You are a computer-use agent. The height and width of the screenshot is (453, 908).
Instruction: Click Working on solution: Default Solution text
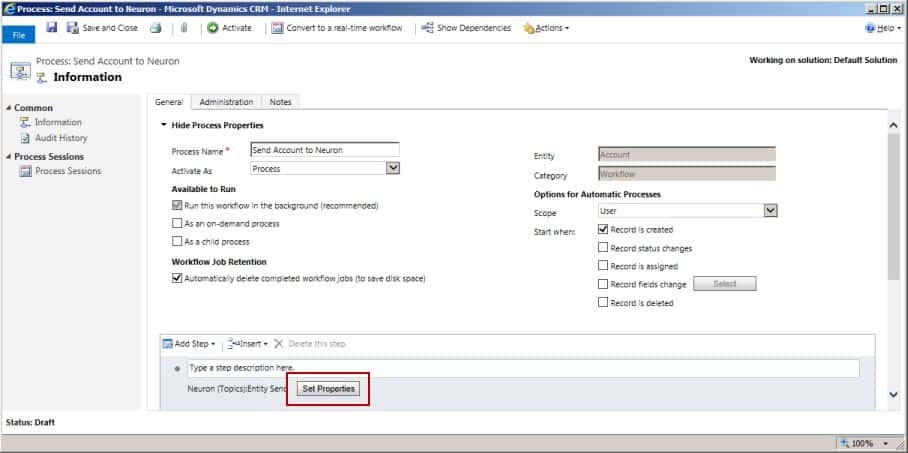coord(823,60)
